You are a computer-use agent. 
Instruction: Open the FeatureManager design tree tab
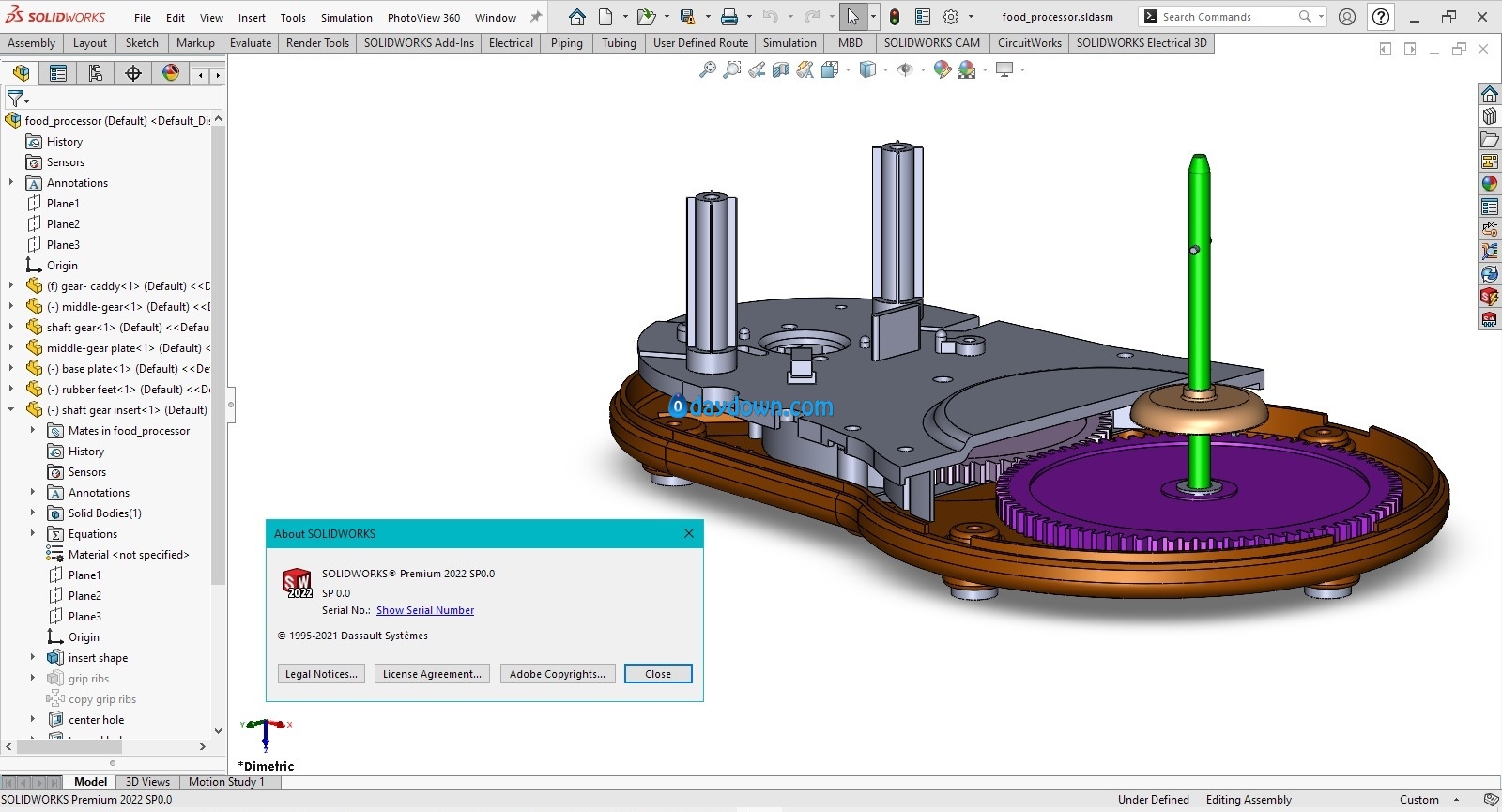21,73
